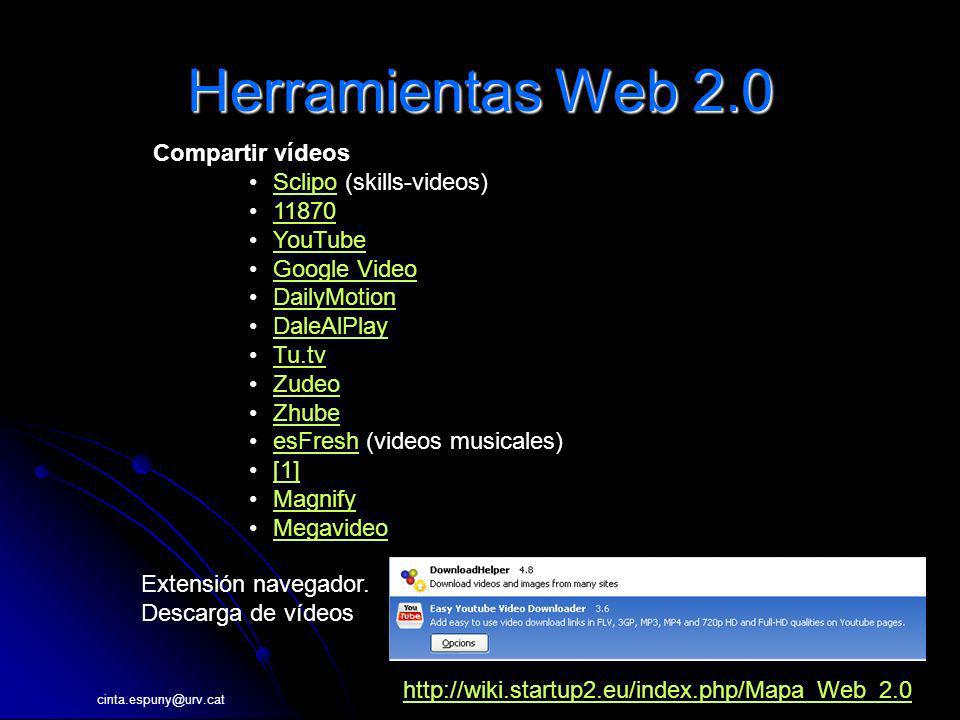Visit the DailyMotion link

pos(334,298)
